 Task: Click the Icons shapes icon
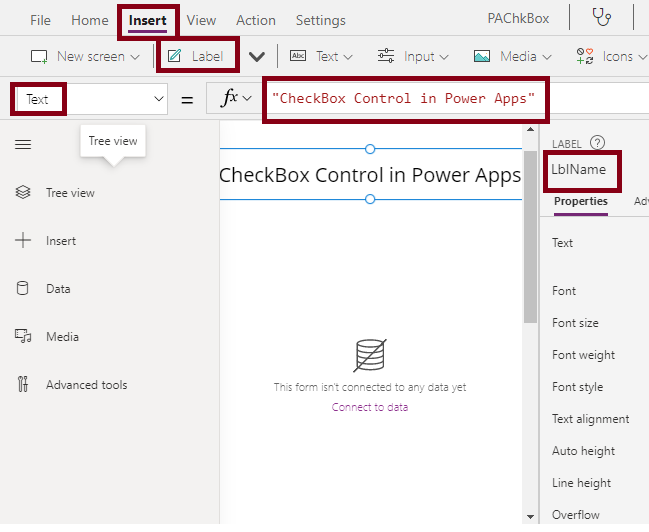point(585,56)
